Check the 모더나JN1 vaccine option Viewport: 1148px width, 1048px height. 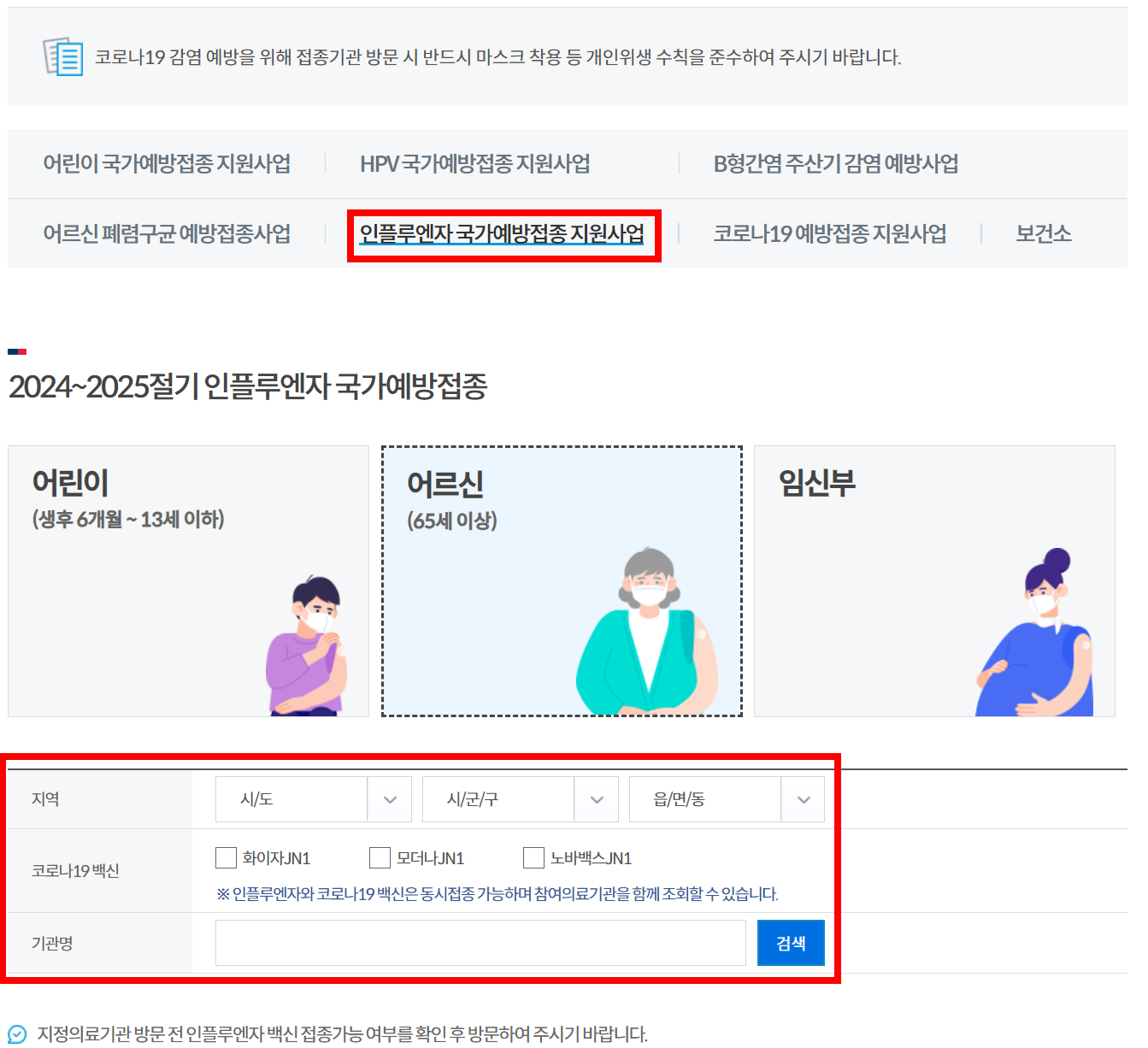point(380,857)
